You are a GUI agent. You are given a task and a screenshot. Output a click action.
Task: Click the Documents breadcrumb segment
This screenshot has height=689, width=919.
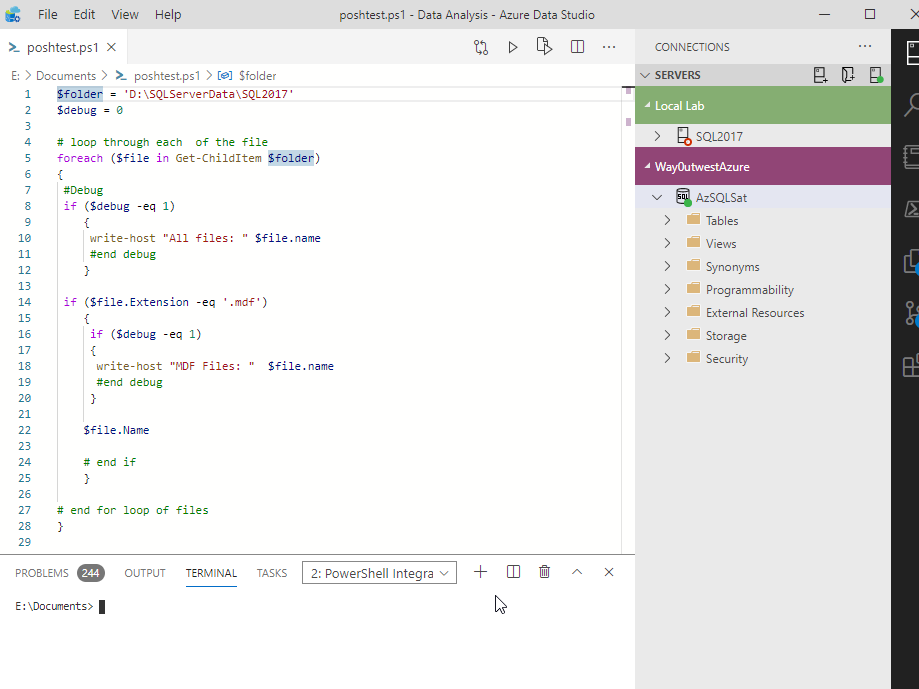coord(66,75)
